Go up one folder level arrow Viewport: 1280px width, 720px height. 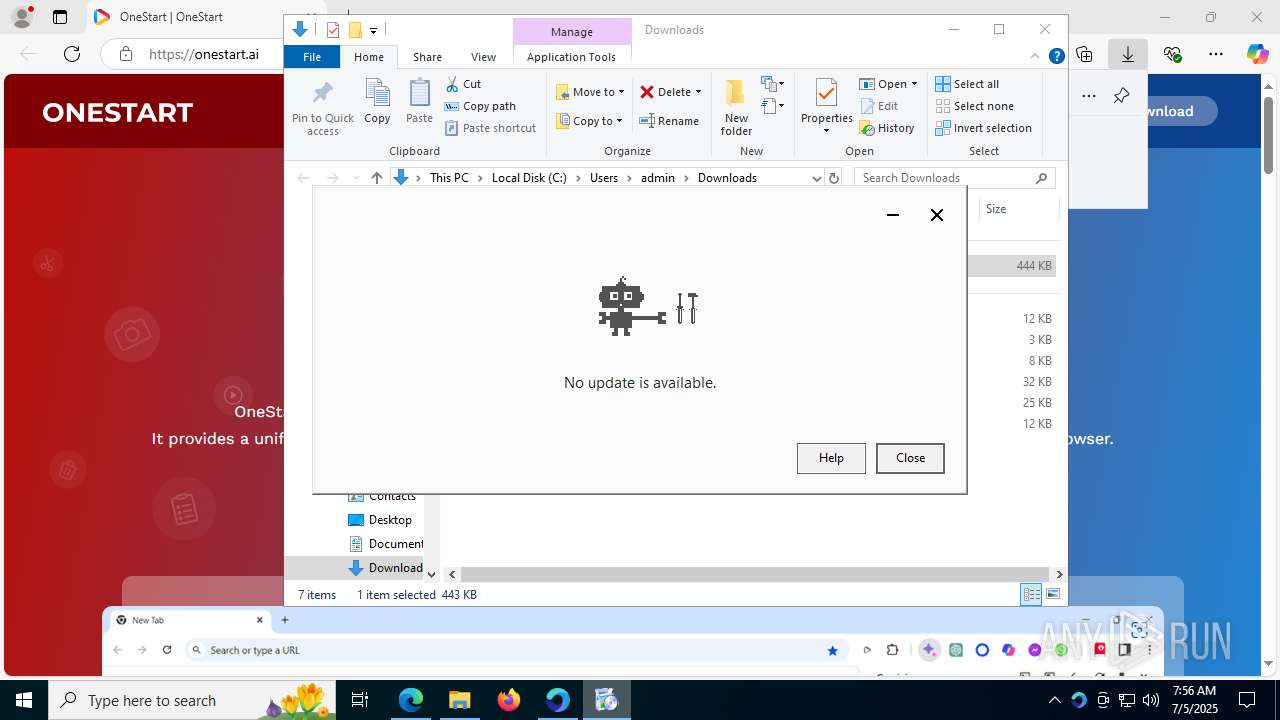pyautogui.click(x=376, y=178)
